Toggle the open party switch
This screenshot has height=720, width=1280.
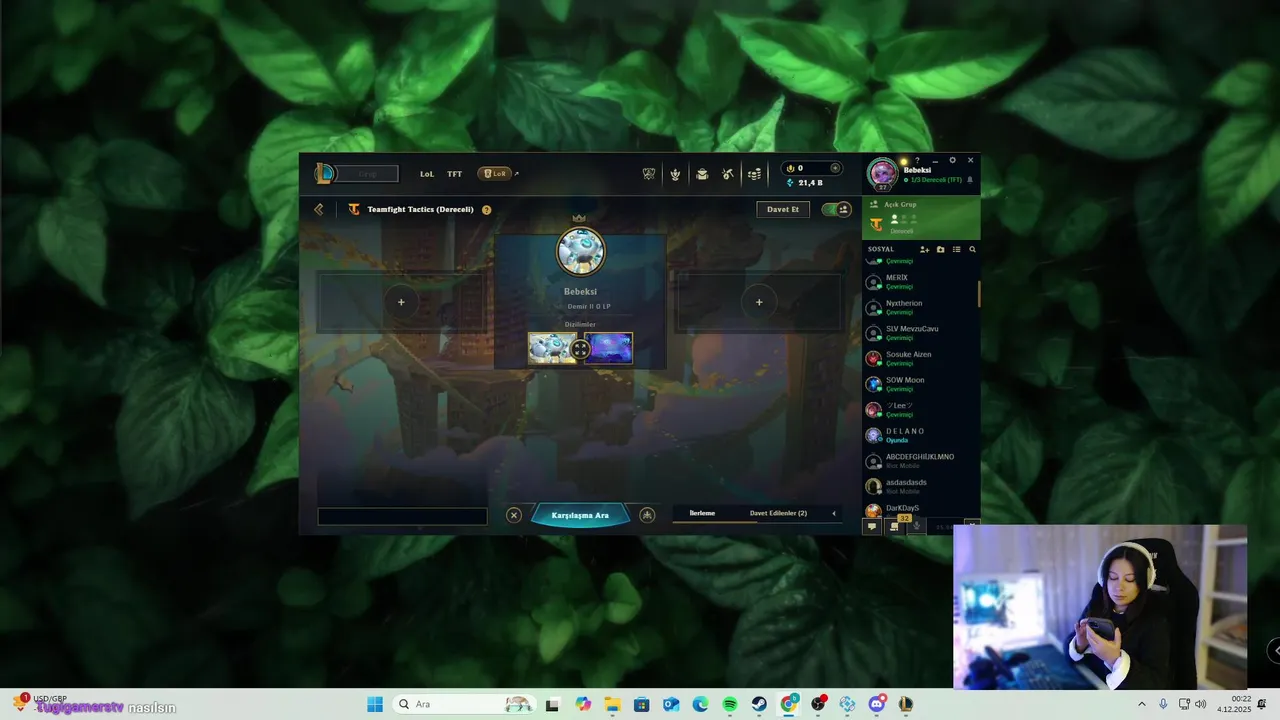(836, 209)
